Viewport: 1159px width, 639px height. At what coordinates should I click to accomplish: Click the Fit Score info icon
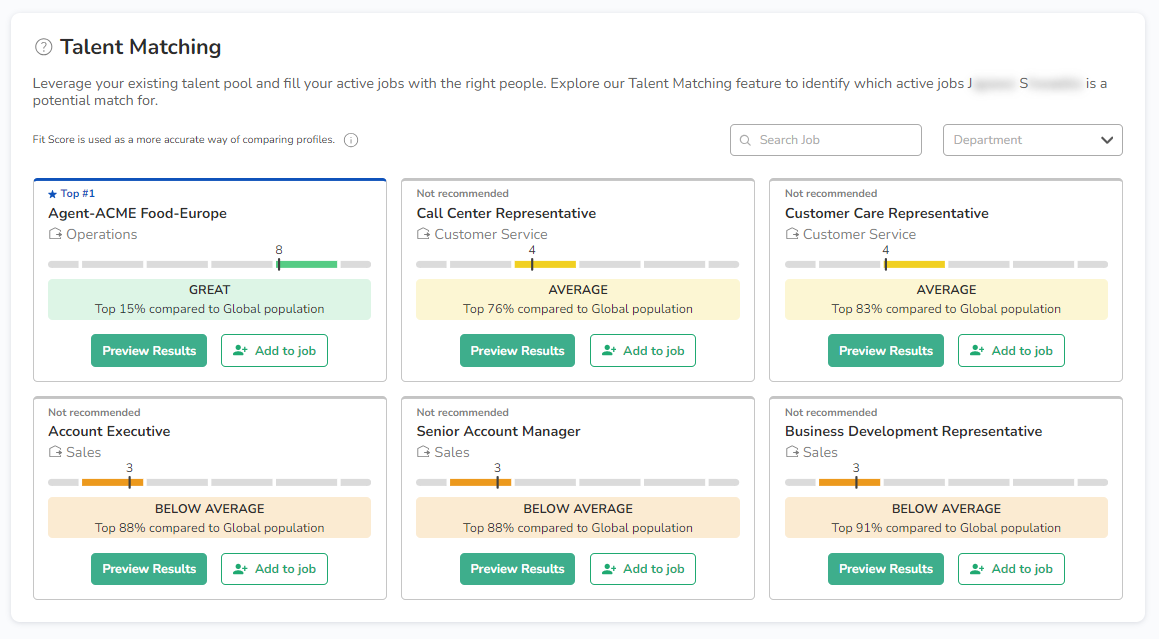click(x=351, y=140)
